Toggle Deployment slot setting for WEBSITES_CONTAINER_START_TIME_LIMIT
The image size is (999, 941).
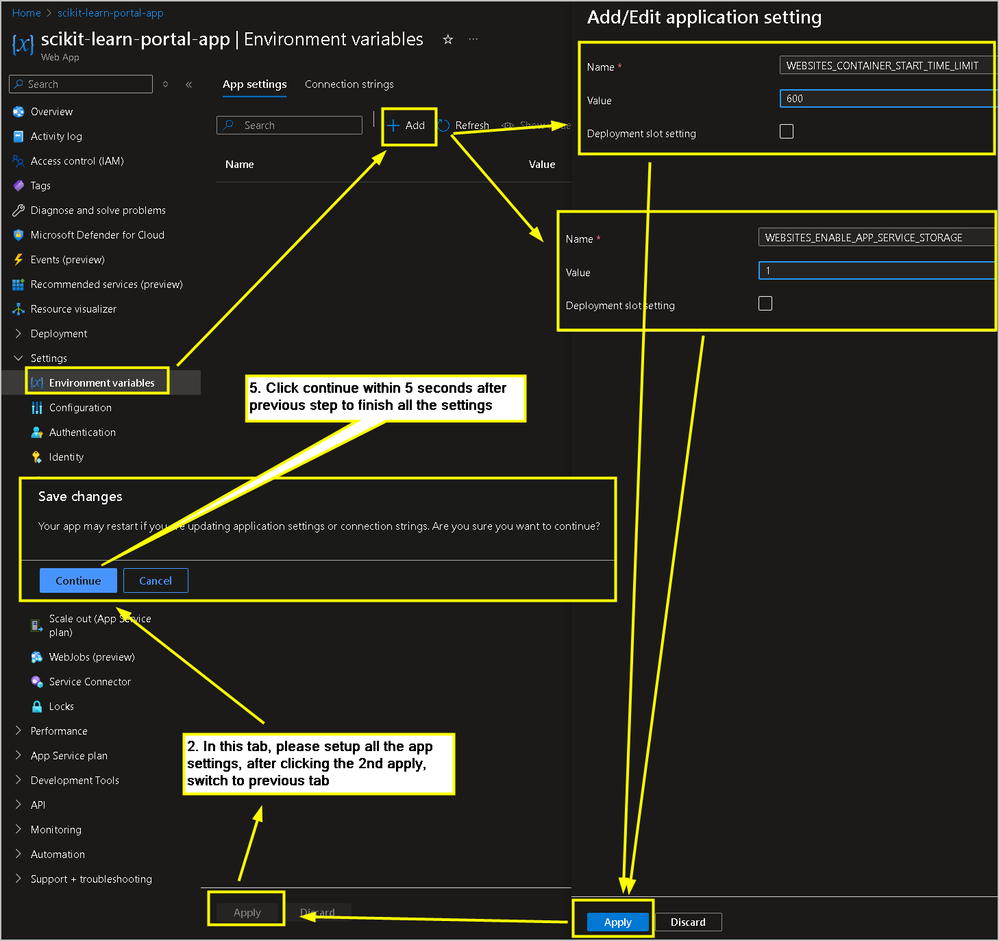[786, 131]
